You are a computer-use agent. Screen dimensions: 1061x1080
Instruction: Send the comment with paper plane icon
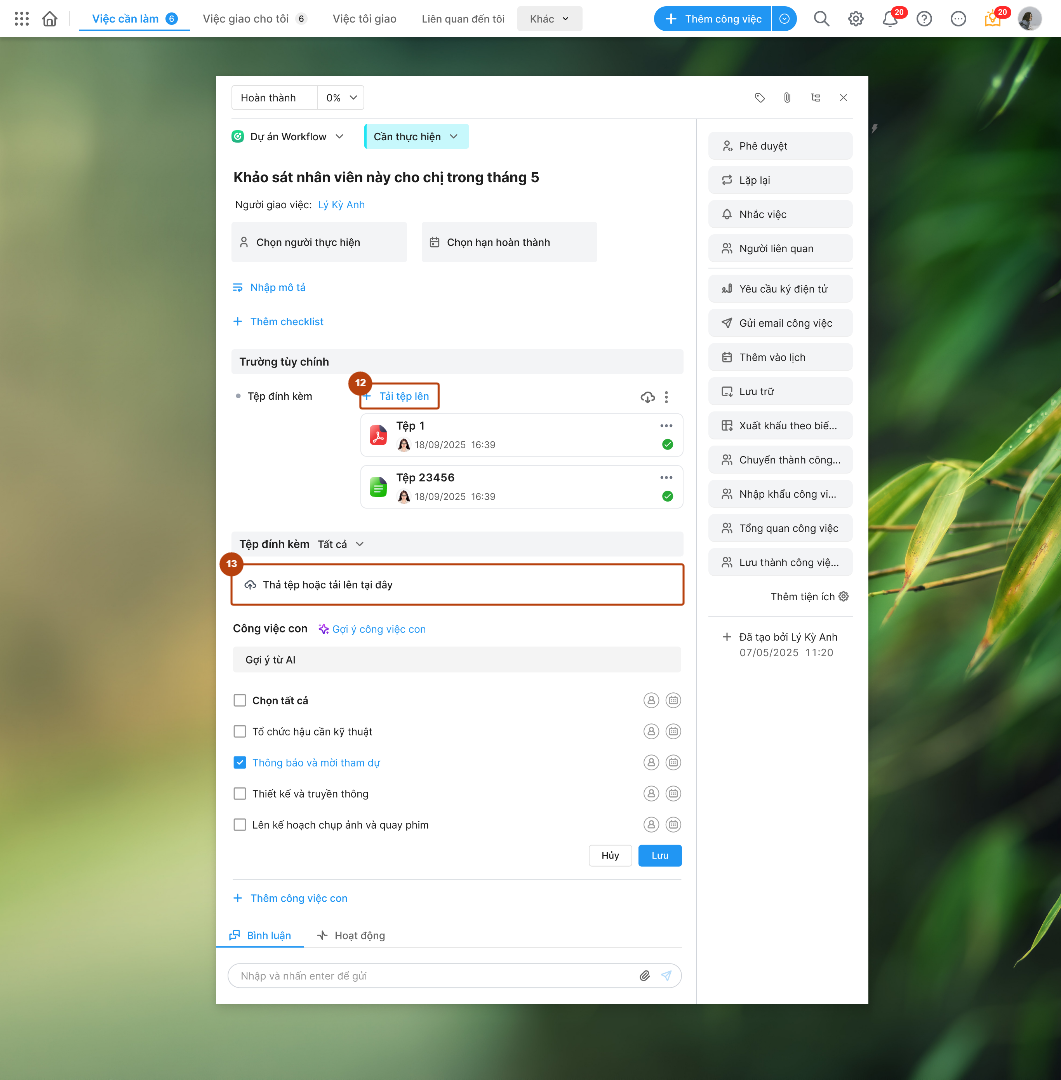(666, 975)
